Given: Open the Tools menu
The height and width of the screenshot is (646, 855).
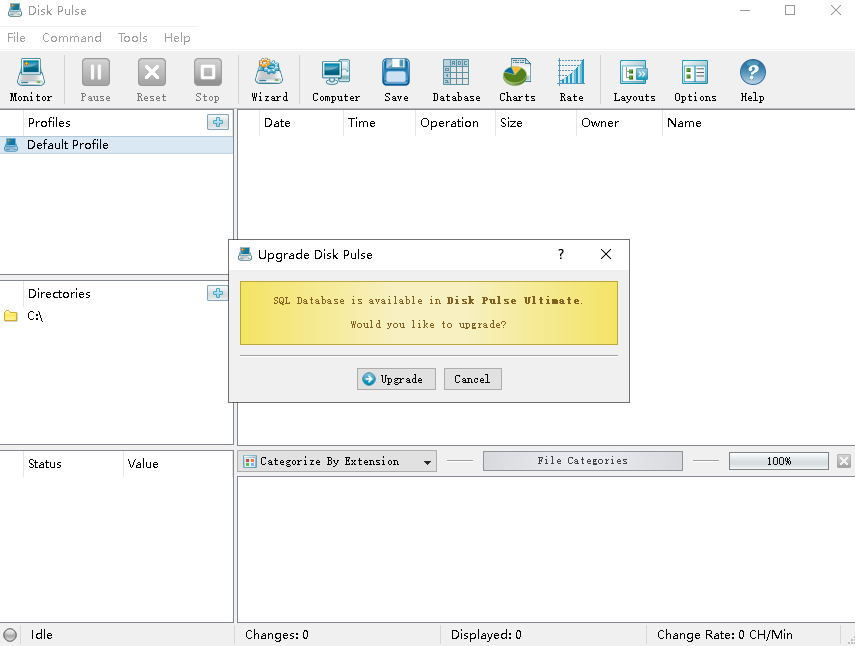Looking at the screenshot, I should (x=133, y=38).
